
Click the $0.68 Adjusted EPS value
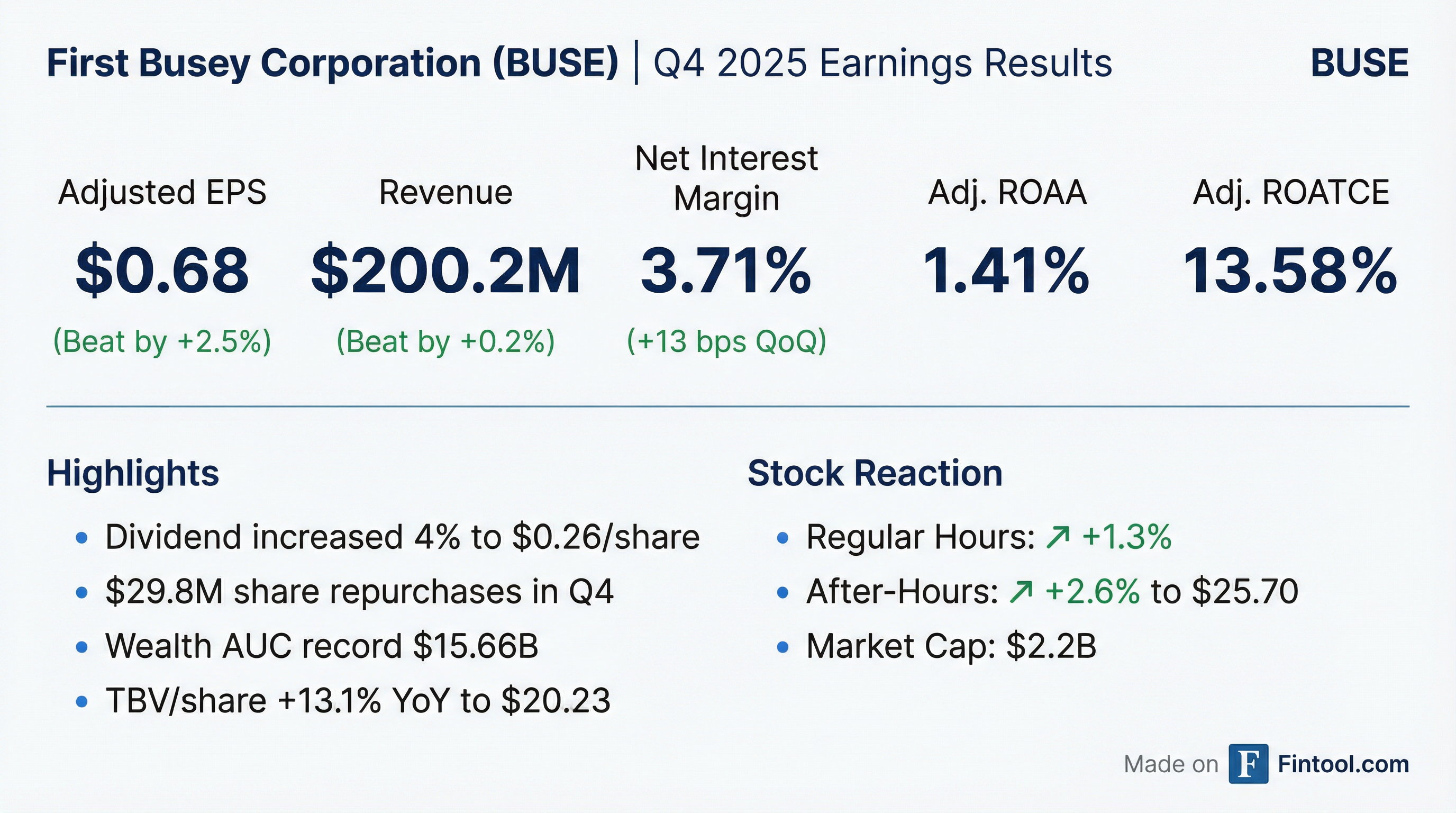click(162, 271)
